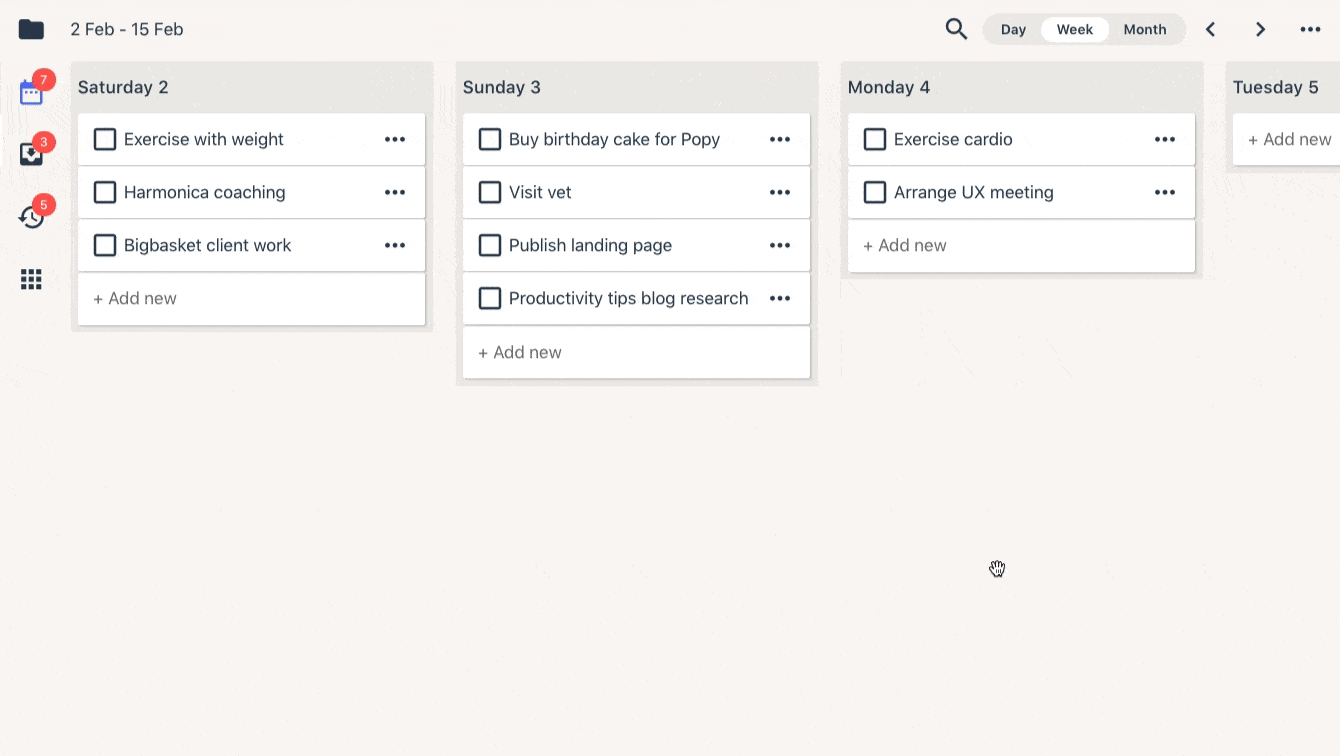Image resolution: width=1340 pixels, height=756 pixels.
Task: Go to next week with right arrow
Action: pos(1260,29)
